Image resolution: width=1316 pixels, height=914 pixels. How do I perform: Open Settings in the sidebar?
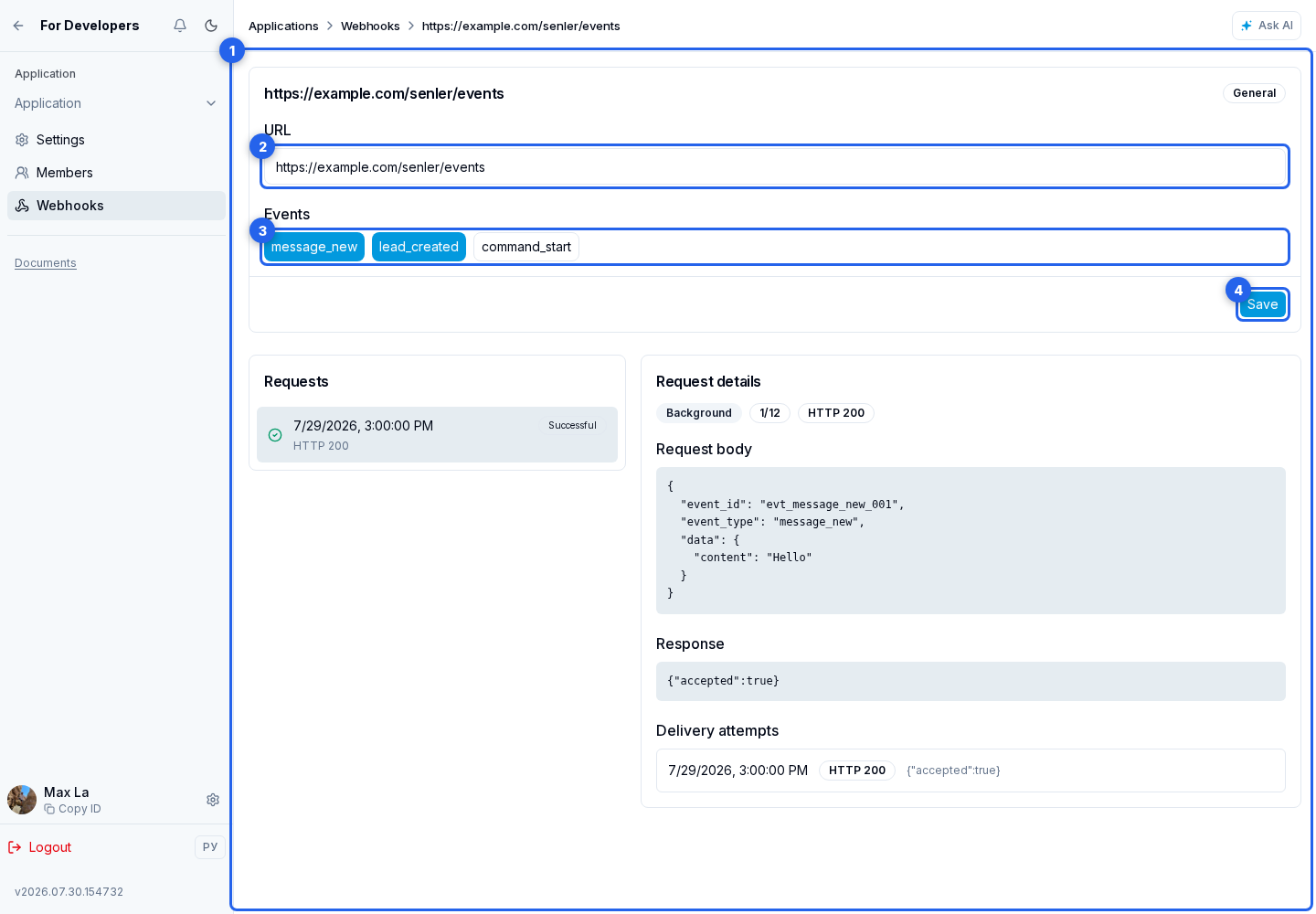point(116,140)
